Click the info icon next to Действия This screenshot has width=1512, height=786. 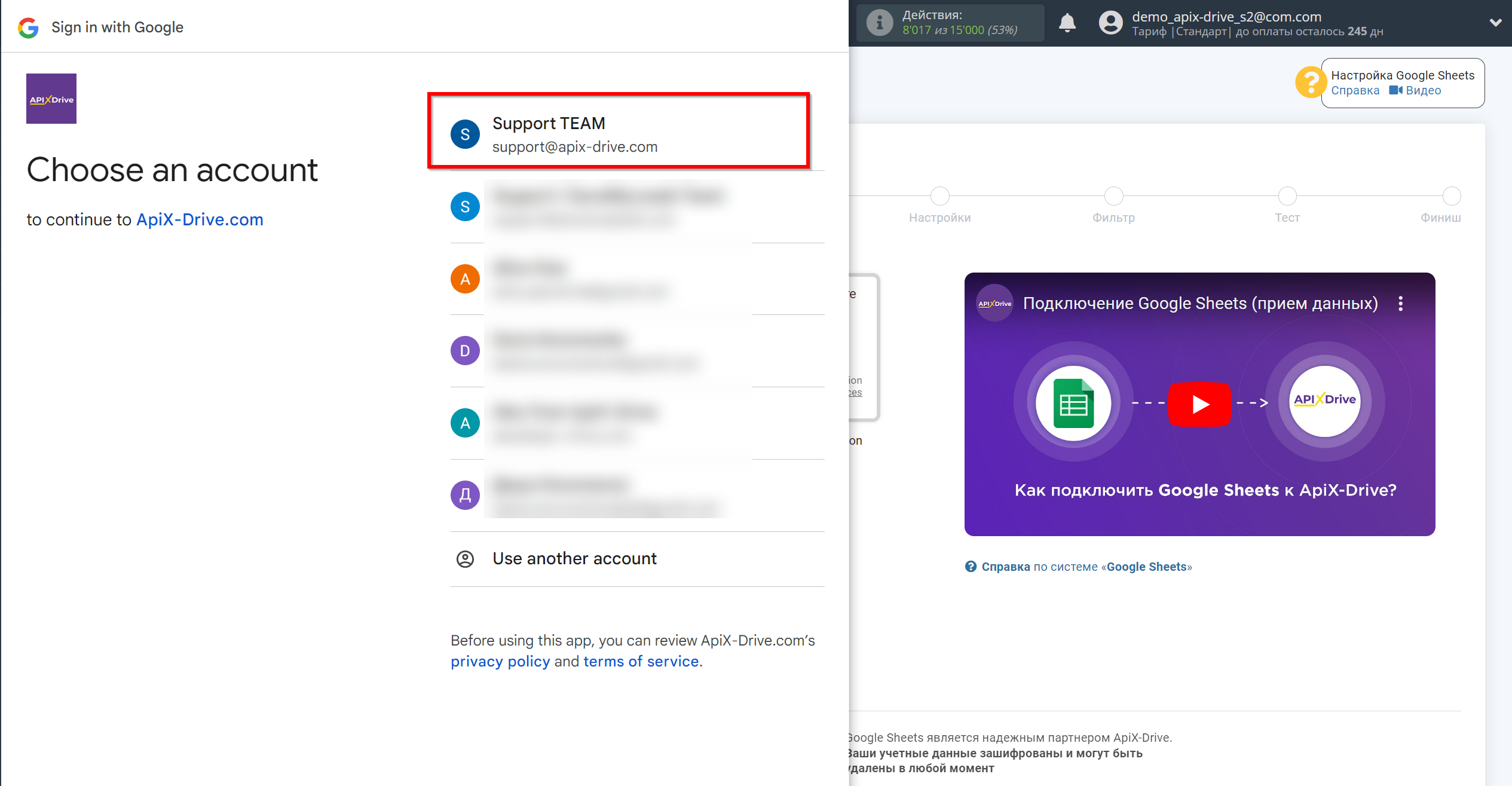pos(879,23)
